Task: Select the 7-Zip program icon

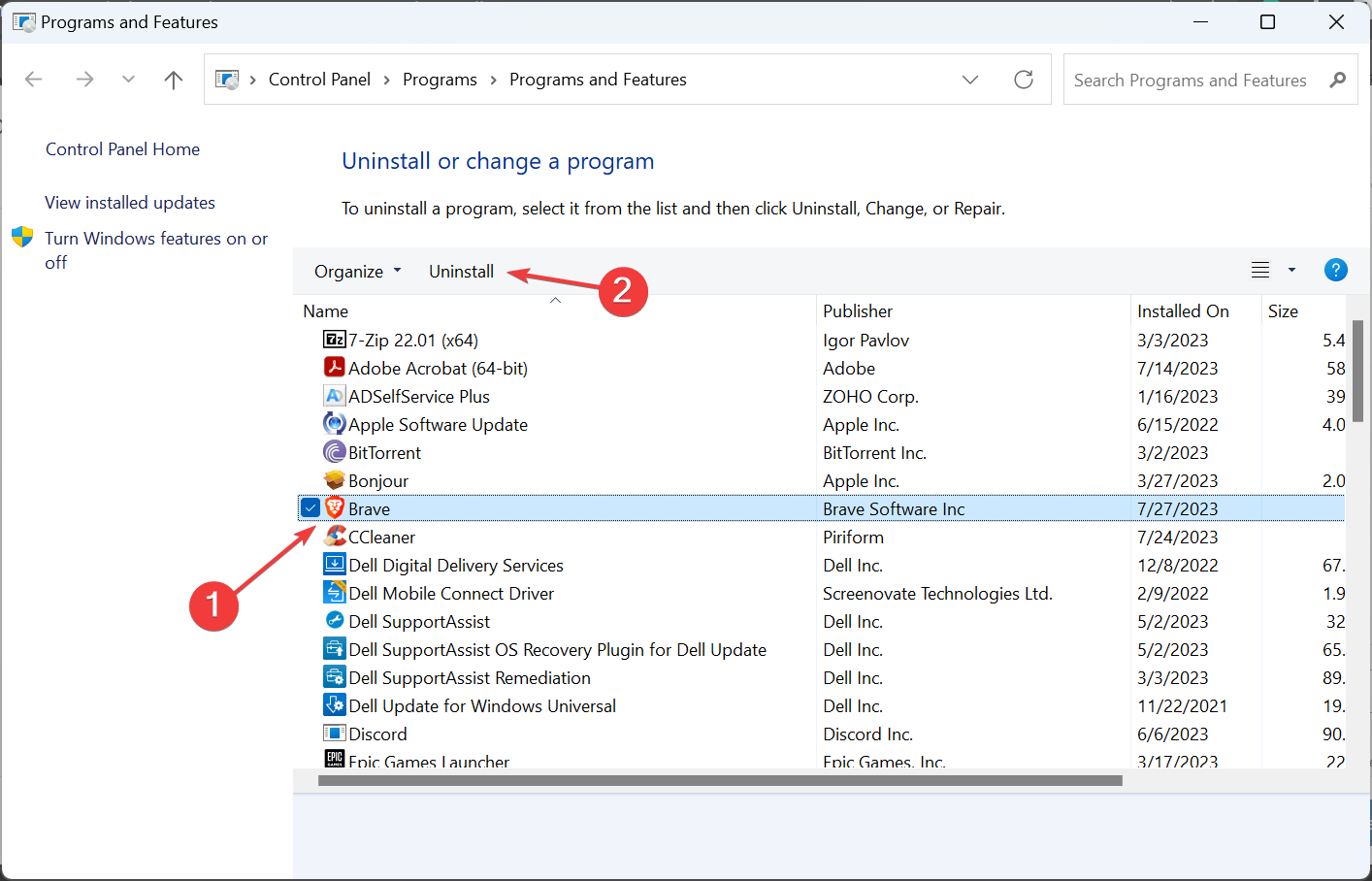Action: click(x=335, y=340)
